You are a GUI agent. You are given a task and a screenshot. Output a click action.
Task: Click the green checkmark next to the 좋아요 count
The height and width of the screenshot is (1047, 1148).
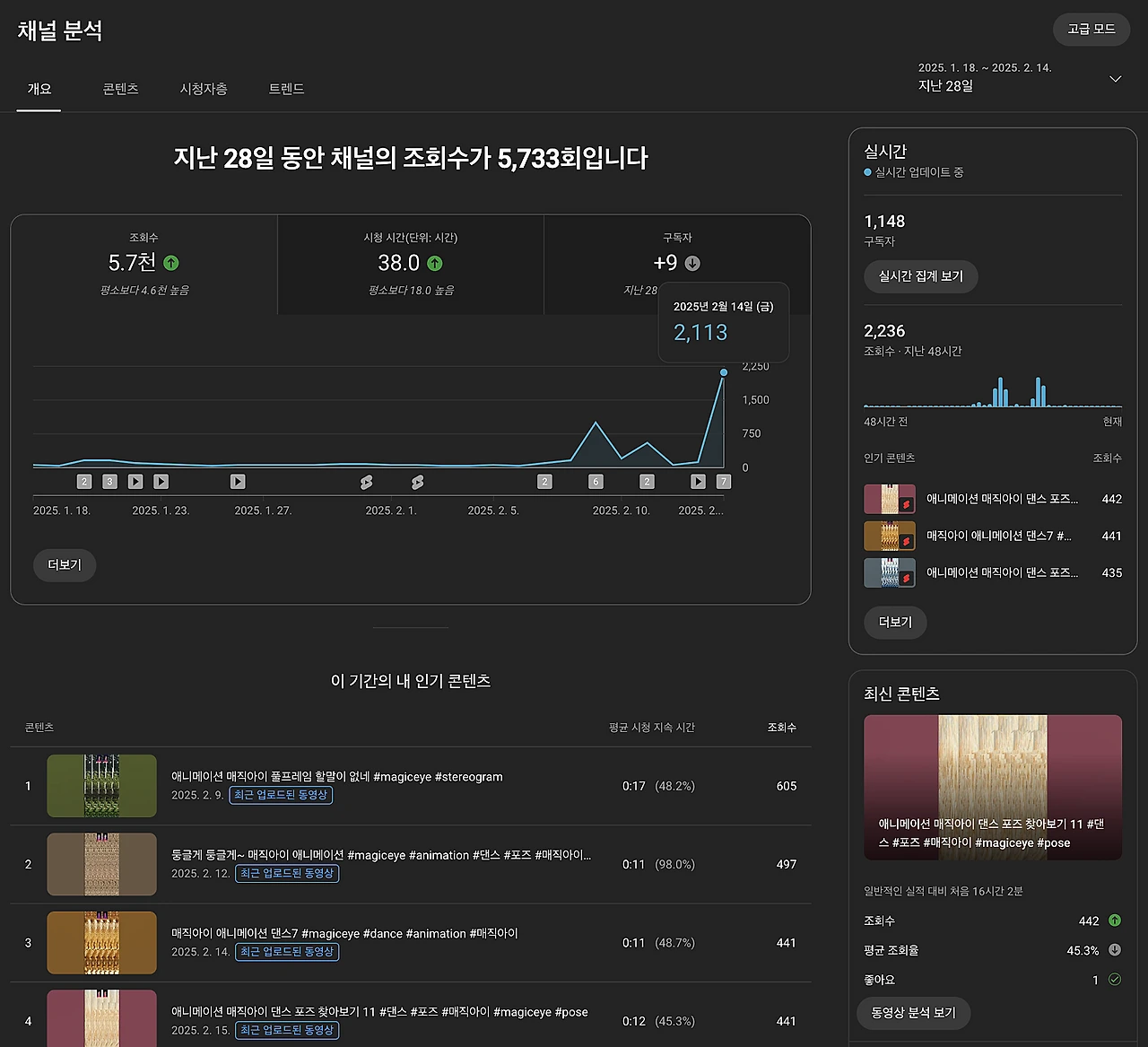point(1115,980)
